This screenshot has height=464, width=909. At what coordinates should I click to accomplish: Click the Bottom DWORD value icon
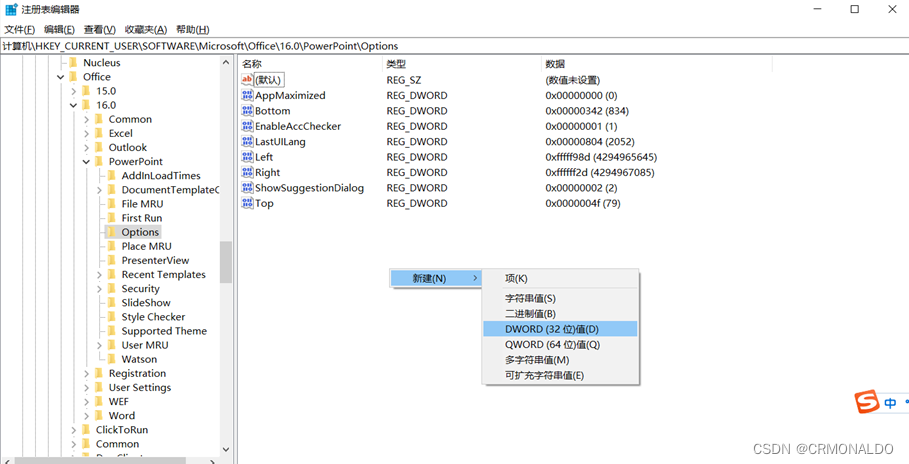[x=247, y=111]
